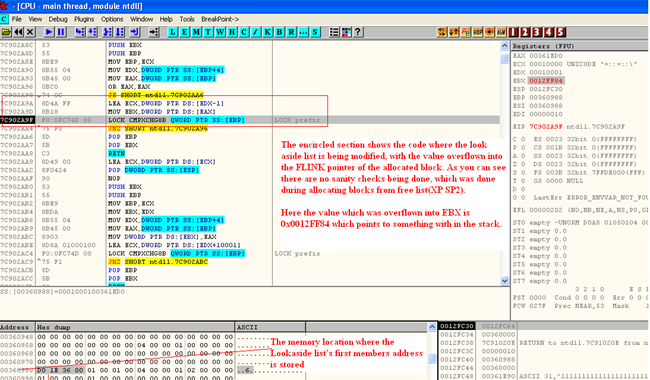Viewport: 650px width, 380px height.
Task: Click the AB plugin toolbar icon
Action: (466, 32)
